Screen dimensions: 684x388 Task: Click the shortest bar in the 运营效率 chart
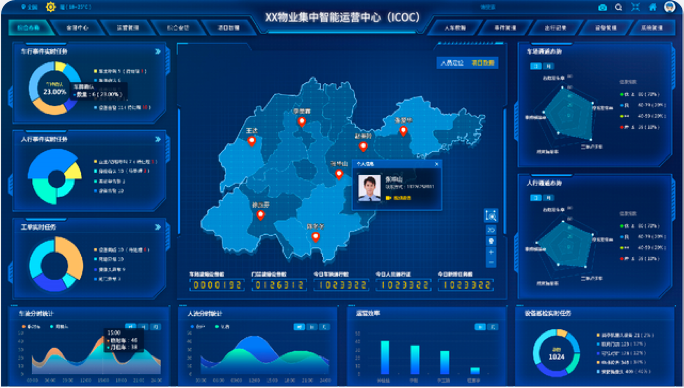click(x=475, y=371)
